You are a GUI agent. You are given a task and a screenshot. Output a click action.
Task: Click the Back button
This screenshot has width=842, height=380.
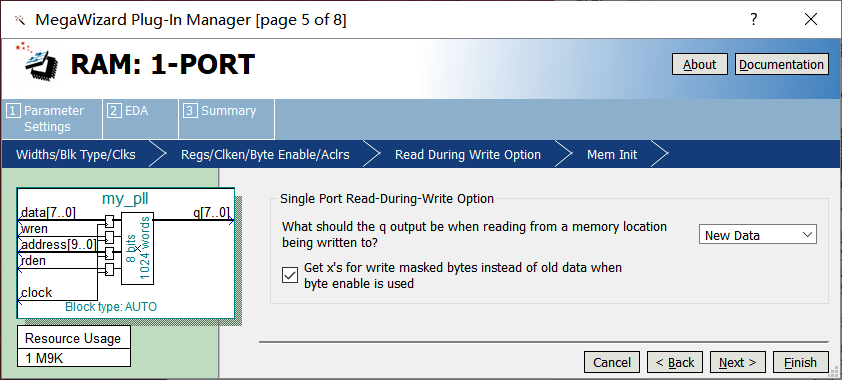click(x=675, y=362)
